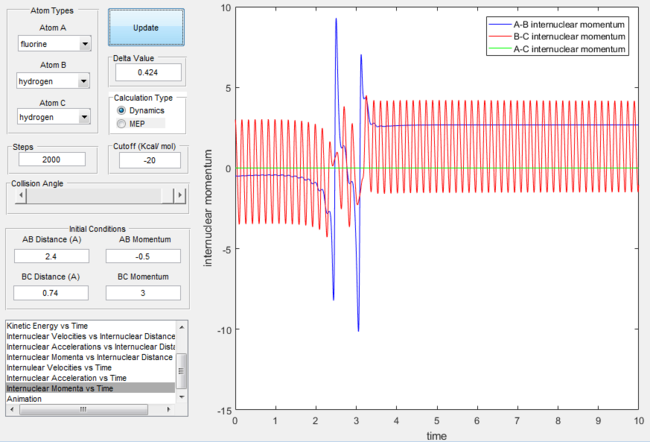Select the Dynamics calculation type
The height and width of the screenshot is (442, 650).
121,110
